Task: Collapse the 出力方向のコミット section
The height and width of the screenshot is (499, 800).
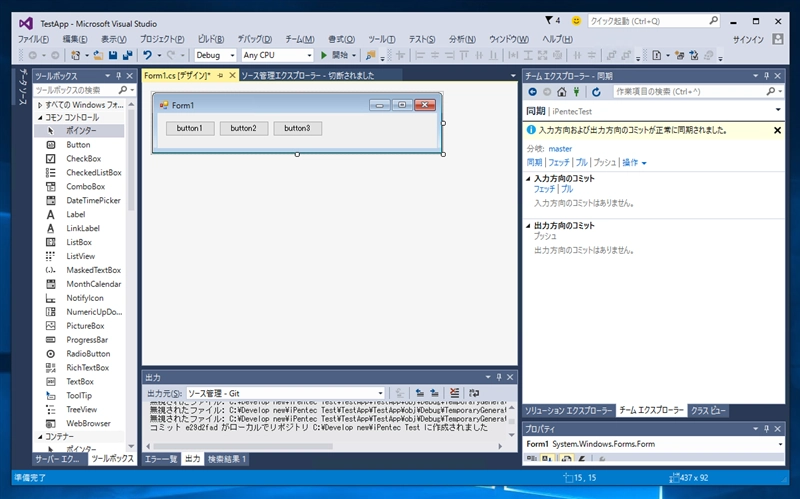Action: 528,226
